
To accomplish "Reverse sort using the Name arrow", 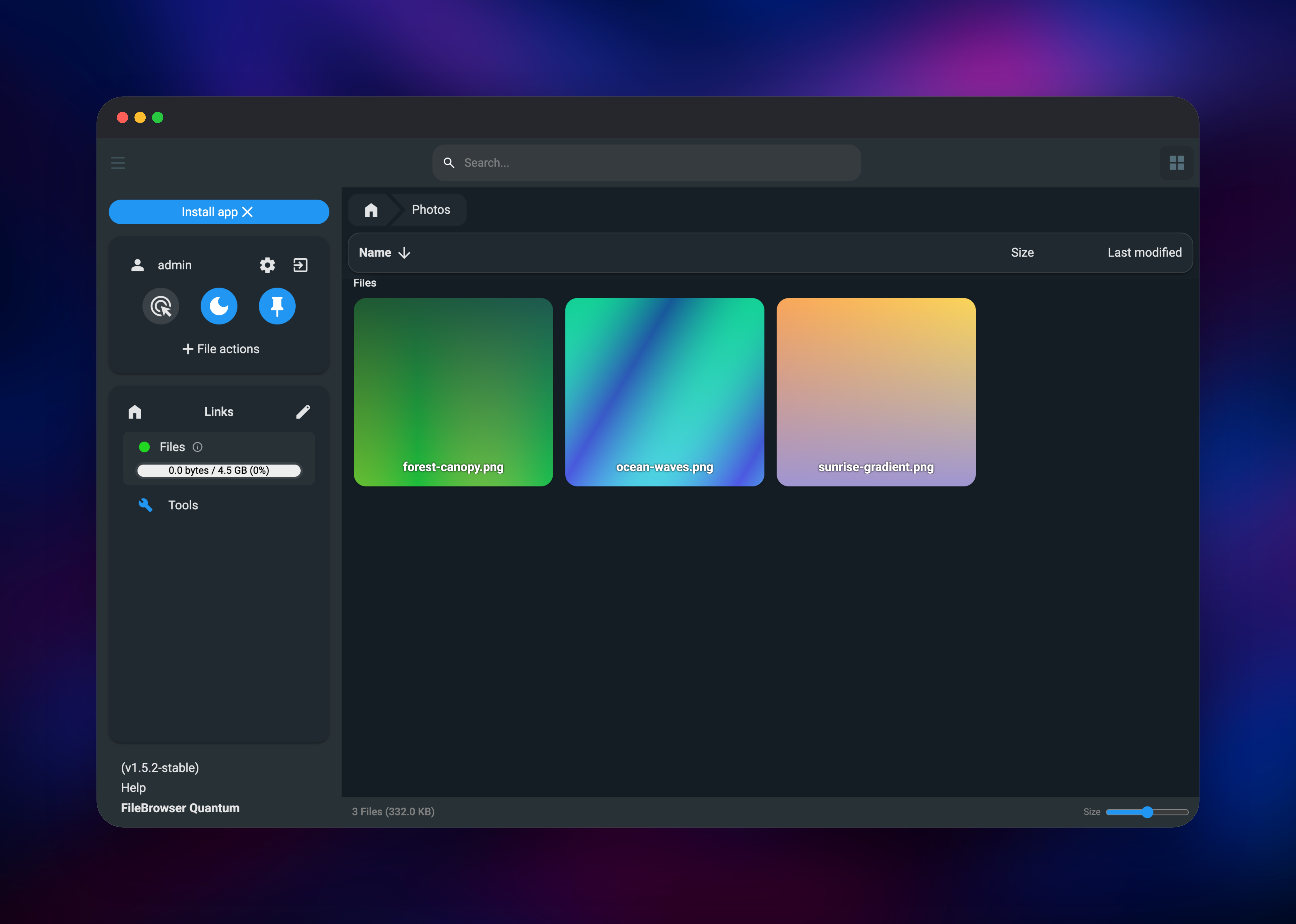I will [404, 253].
